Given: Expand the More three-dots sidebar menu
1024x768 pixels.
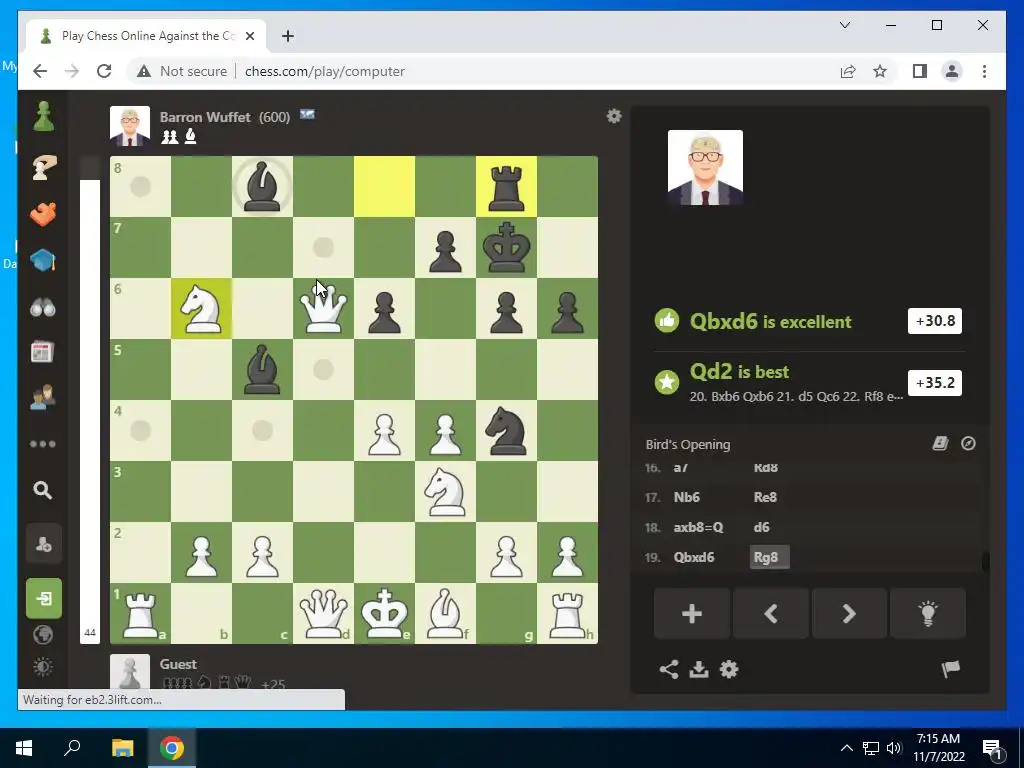Looking at the screenshot, I should [x=43, y=444].
